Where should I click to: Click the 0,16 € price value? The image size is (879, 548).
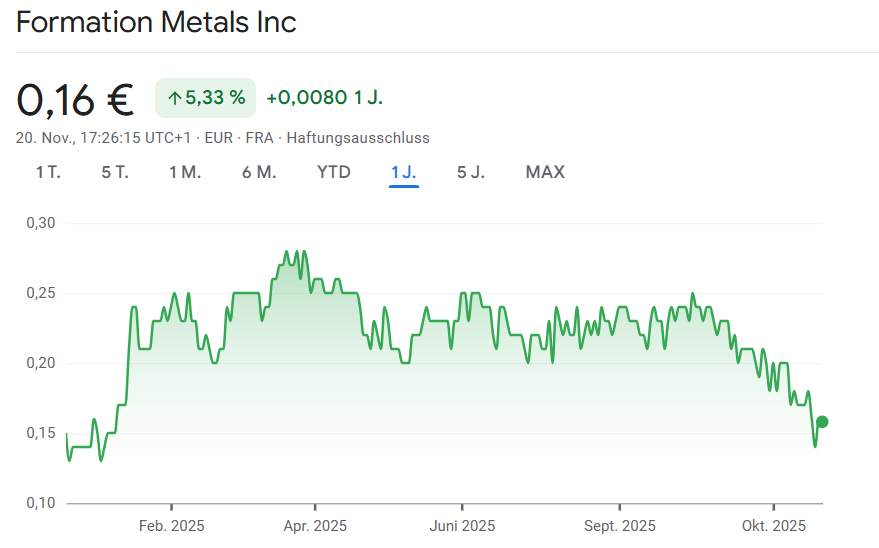click(75, 98)
